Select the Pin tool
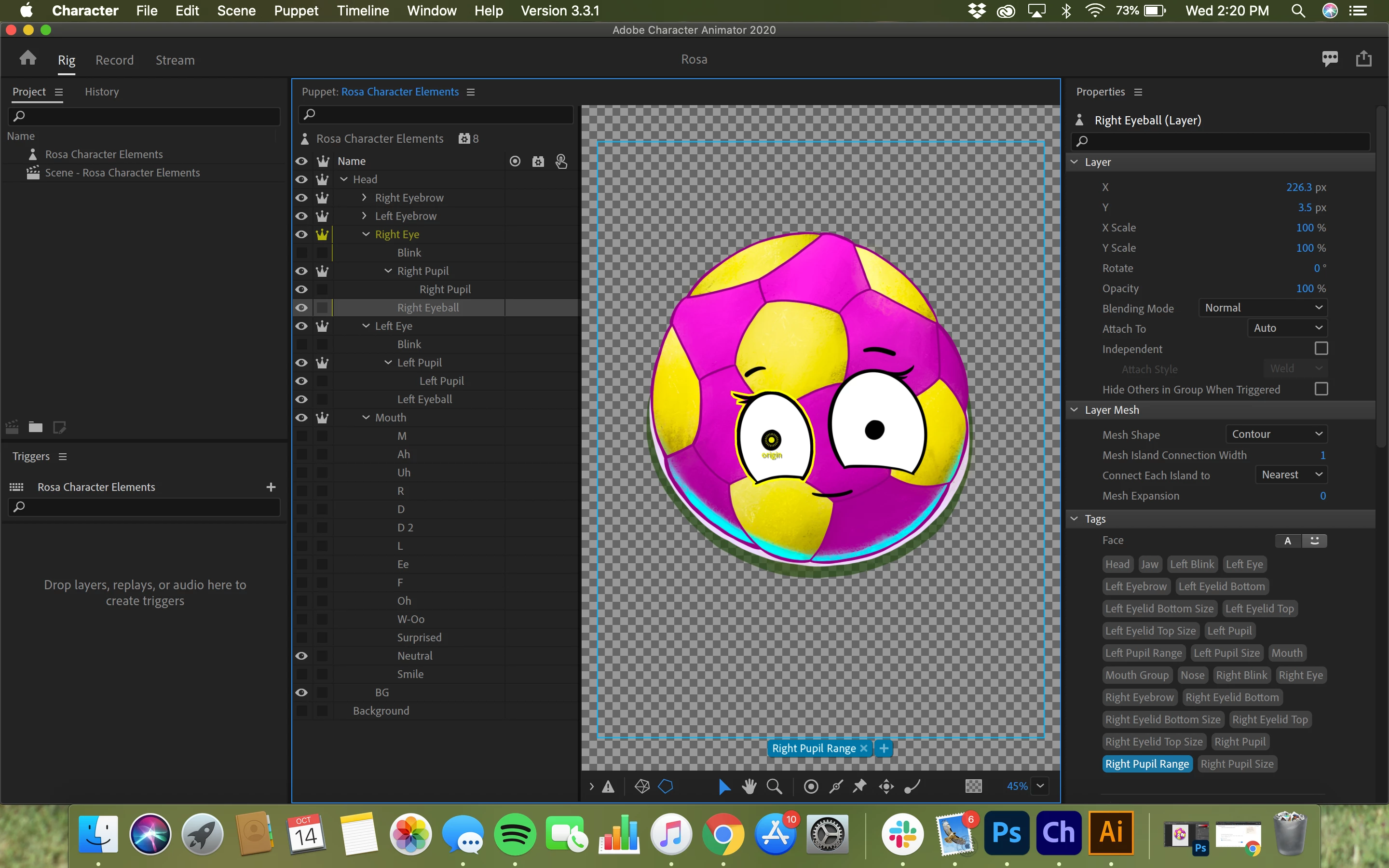 tap(859, 786)
